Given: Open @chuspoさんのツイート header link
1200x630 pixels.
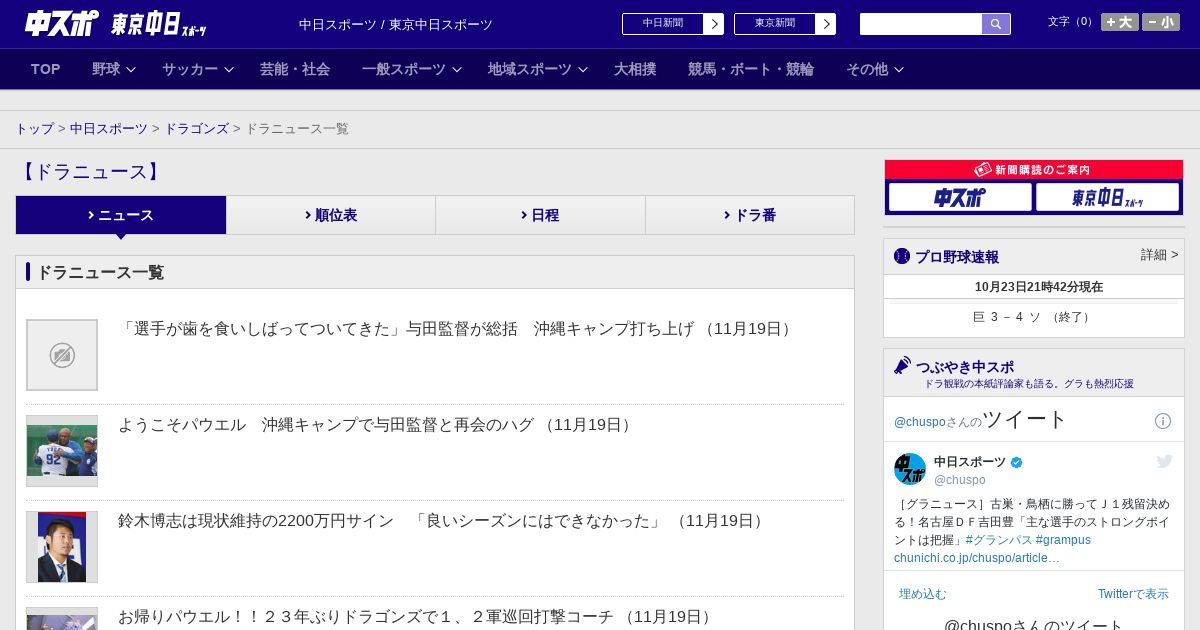Looking at the screenshot, I should pyautogui.click(x=981, y=420).
